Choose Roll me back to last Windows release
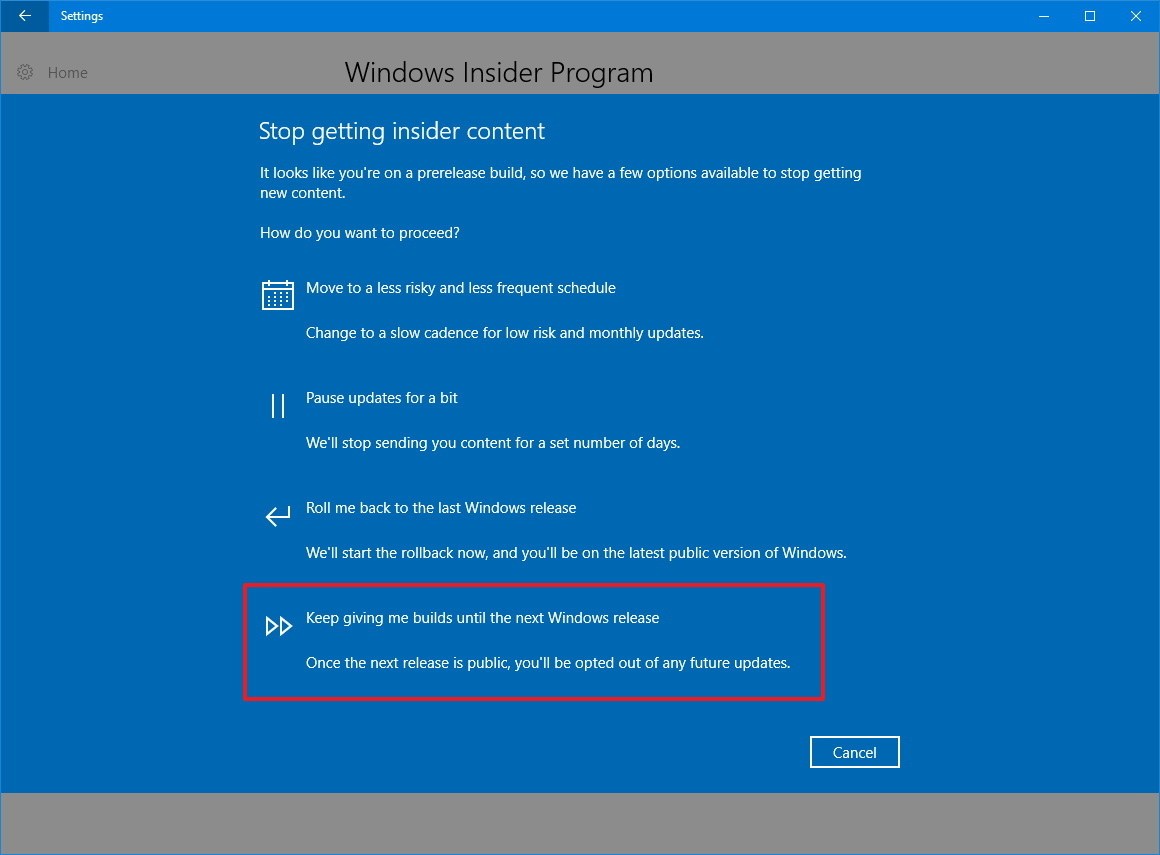Viewport: 1160px width, 855px height. tap(441, 508)
